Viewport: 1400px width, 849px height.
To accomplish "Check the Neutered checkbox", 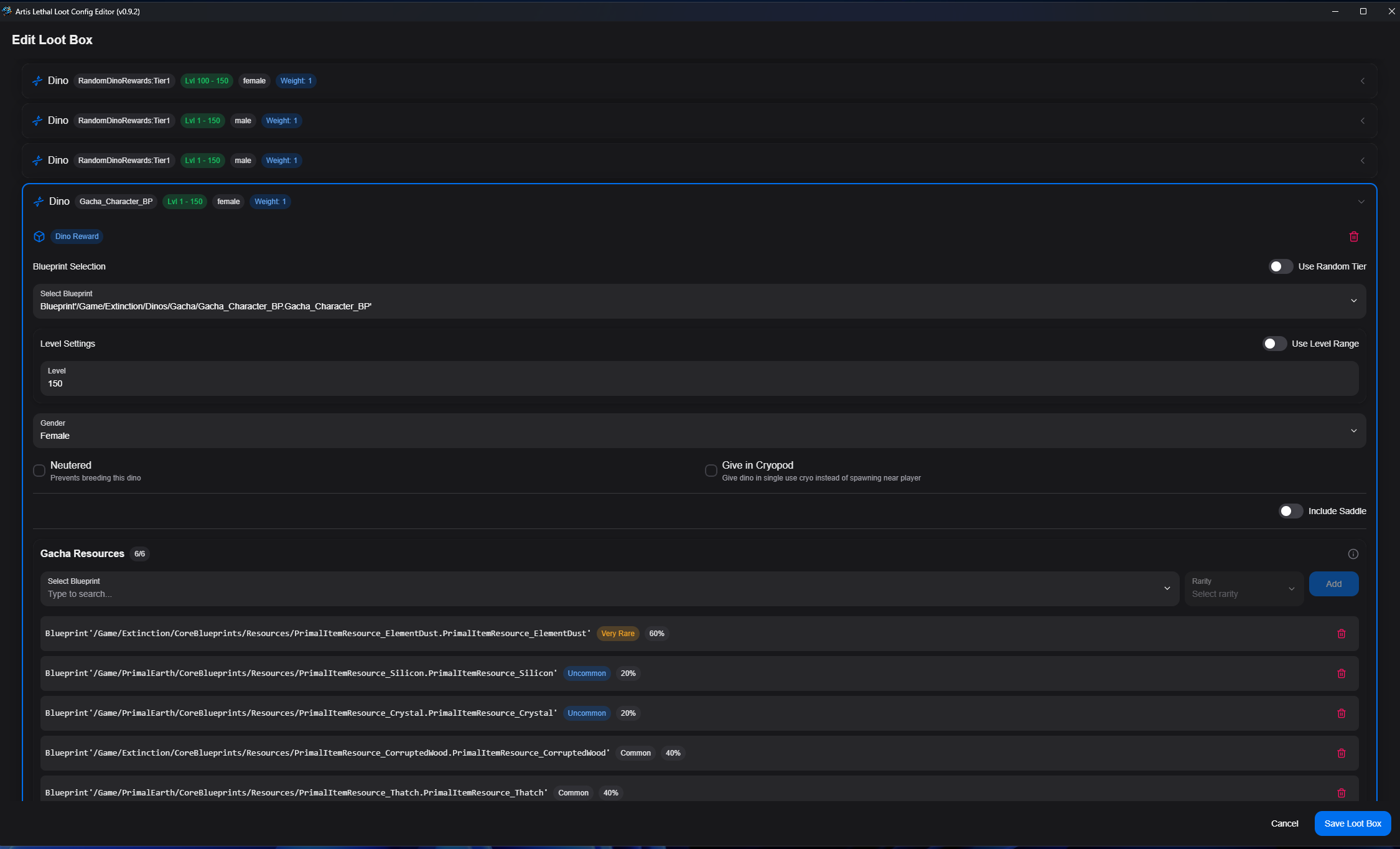I will click(39, 471).
